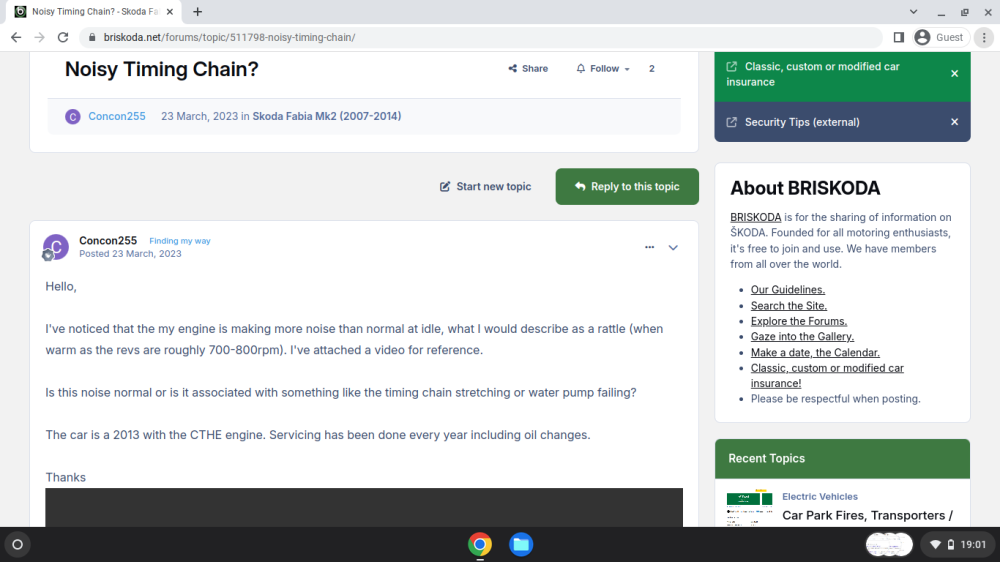Open the post options ellipsis menu
The image size is (1000, 562).
click(x=649, y=248)
